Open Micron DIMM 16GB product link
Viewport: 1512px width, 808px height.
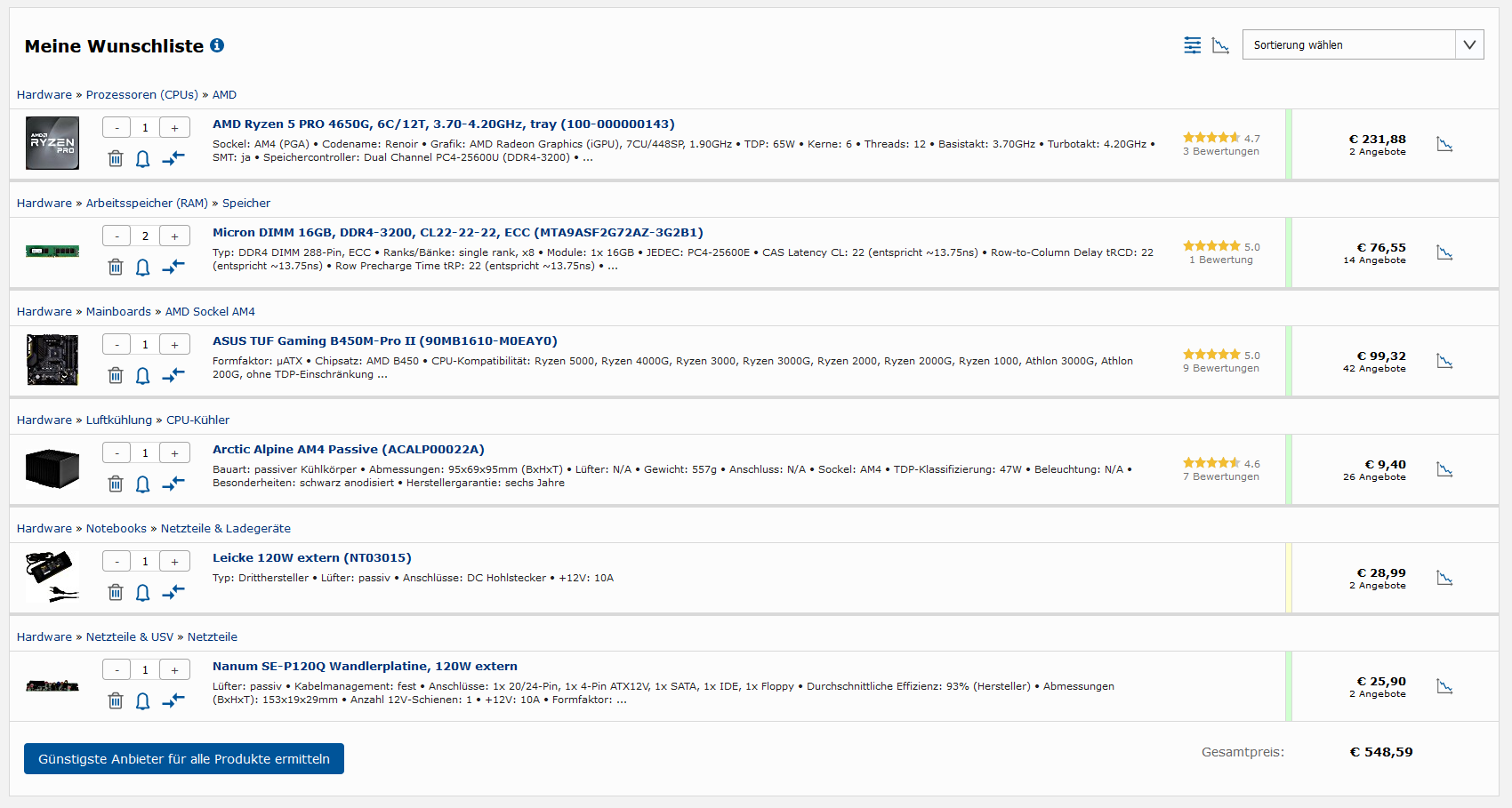(457, 232)
